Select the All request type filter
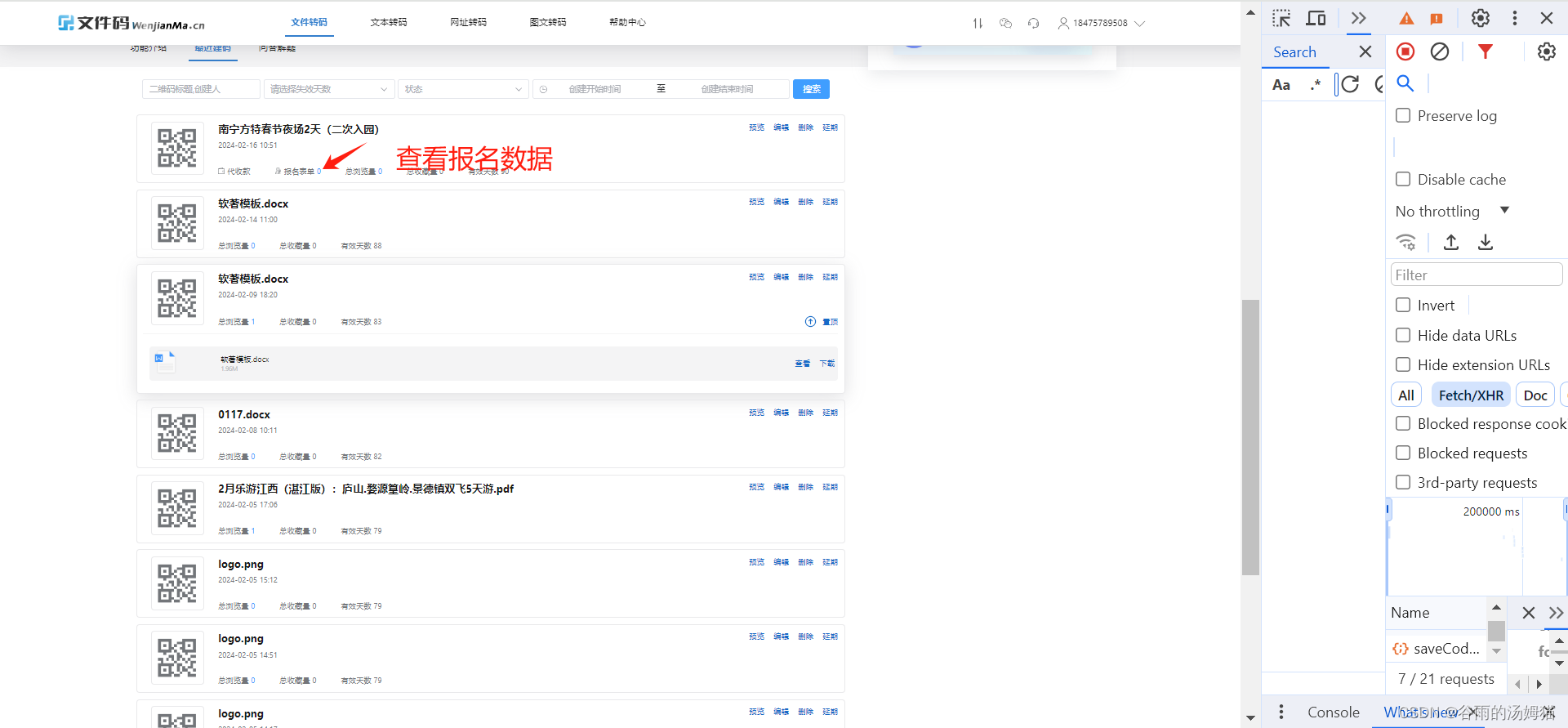This screenshot has width=1568, height=728. click(x=1406, y=395)
